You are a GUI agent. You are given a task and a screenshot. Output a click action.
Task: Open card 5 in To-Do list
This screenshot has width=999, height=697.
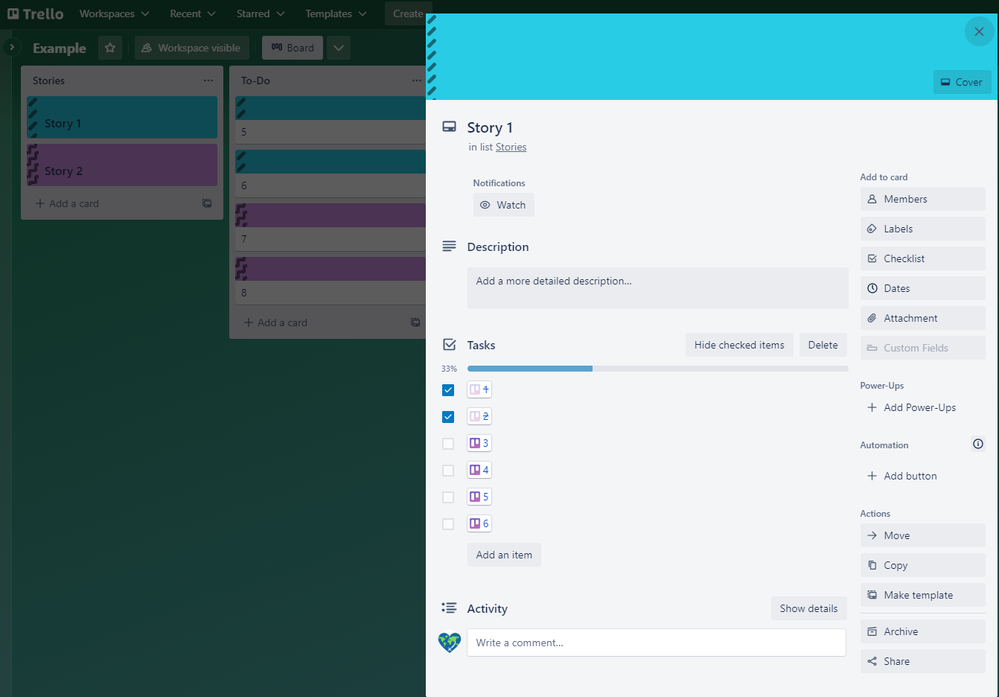coord(330,120)
